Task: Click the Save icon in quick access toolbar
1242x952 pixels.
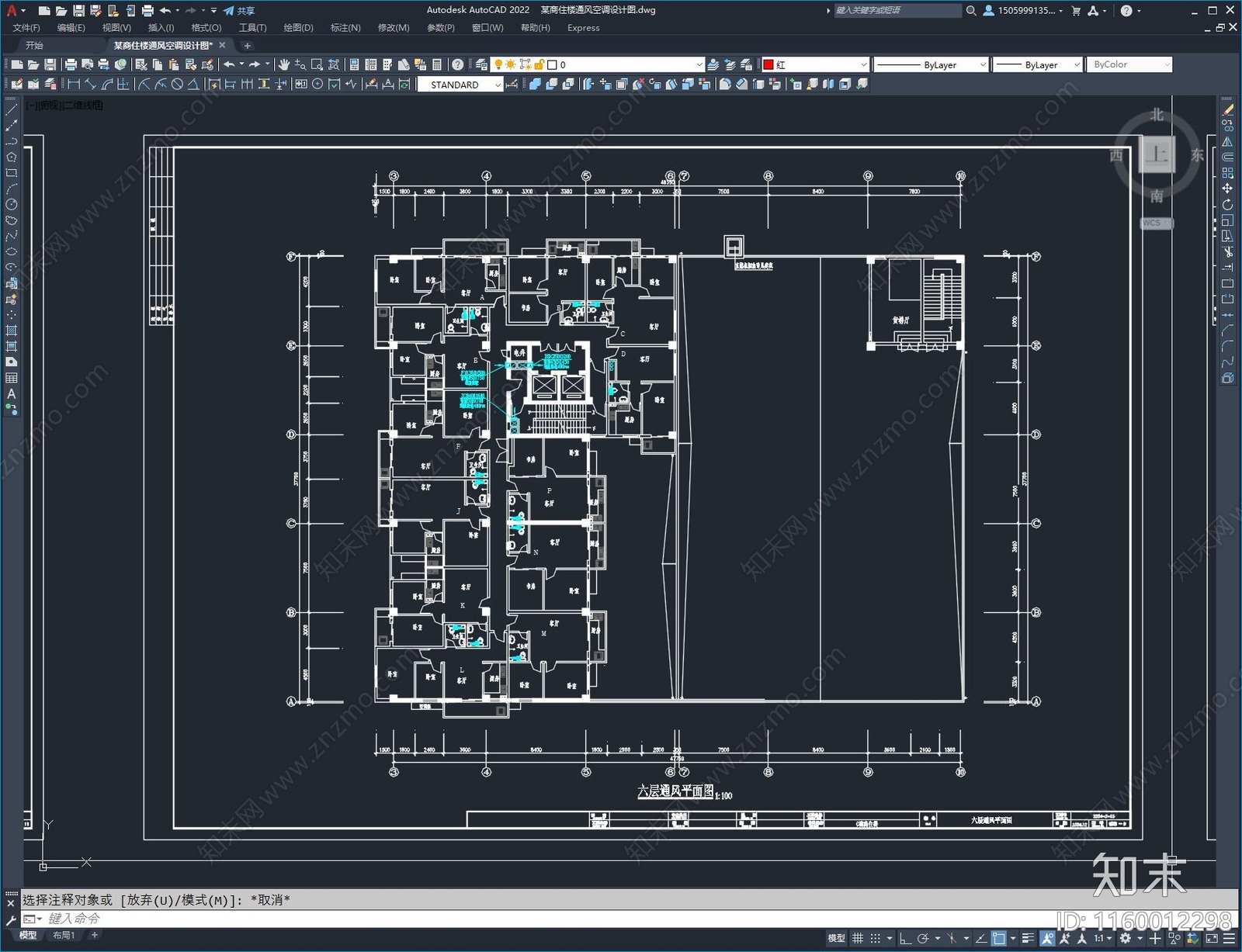Action: (78, 11)
